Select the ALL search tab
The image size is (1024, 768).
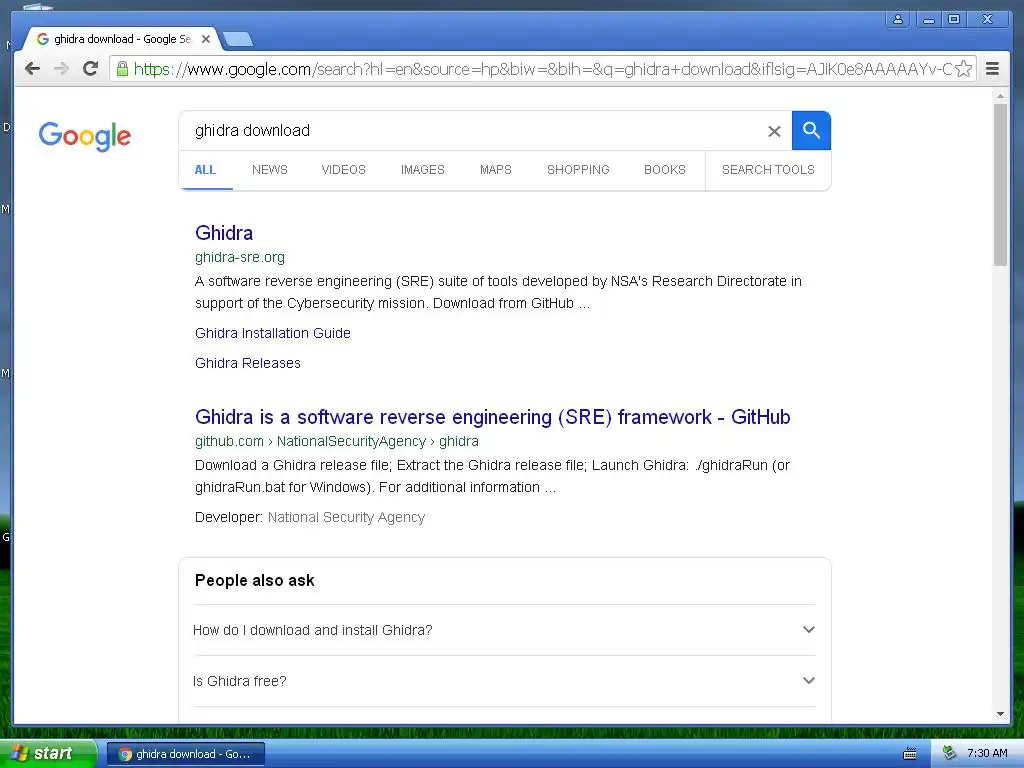(205, 170)
